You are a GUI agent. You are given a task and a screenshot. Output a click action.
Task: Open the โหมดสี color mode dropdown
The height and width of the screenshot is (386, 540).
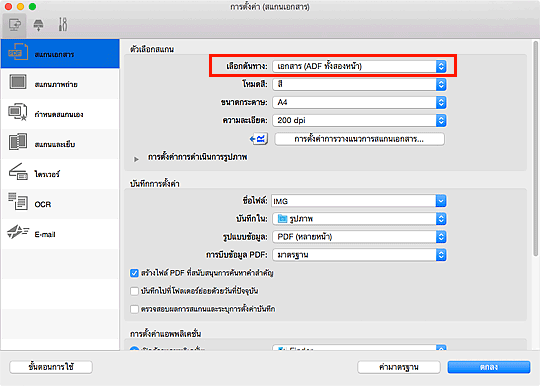click(359, 84)
